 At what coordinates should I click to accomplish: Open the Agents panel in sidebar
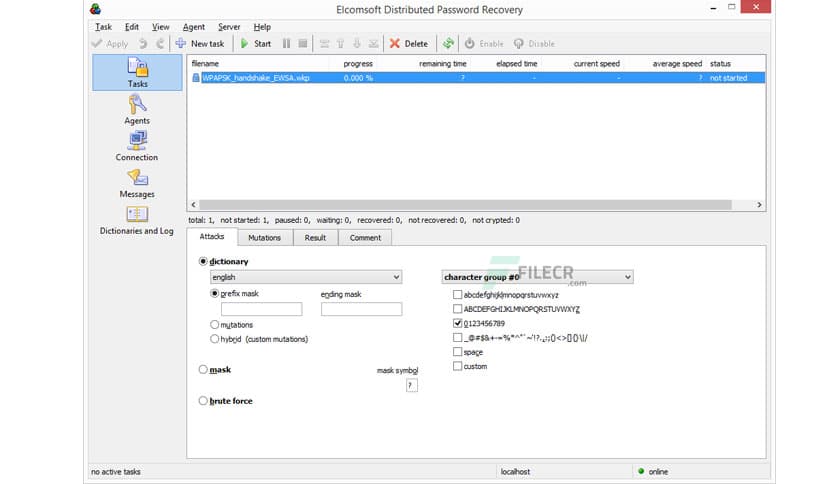tap(137, 109)
